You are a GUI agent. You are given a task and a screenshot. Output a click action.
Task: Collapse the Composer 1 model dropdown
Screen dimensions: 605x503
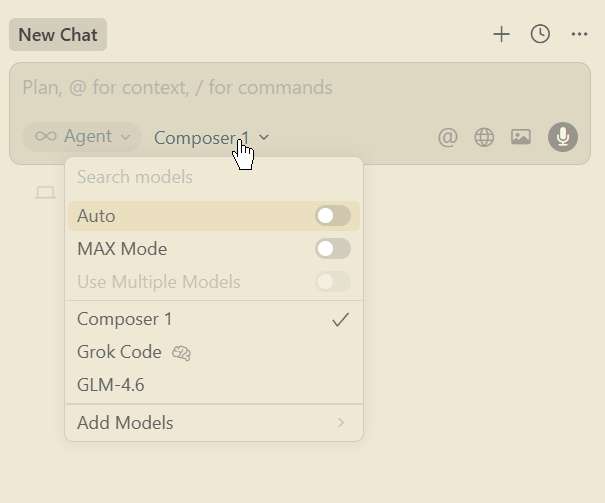(211, 137)
